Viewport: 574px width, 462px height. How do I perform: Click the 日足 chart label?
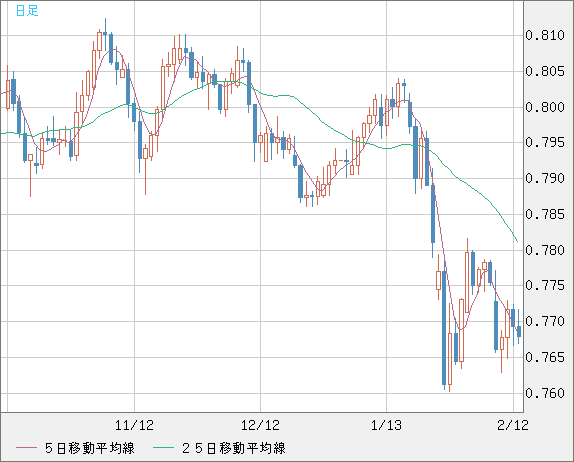[27, 11]
